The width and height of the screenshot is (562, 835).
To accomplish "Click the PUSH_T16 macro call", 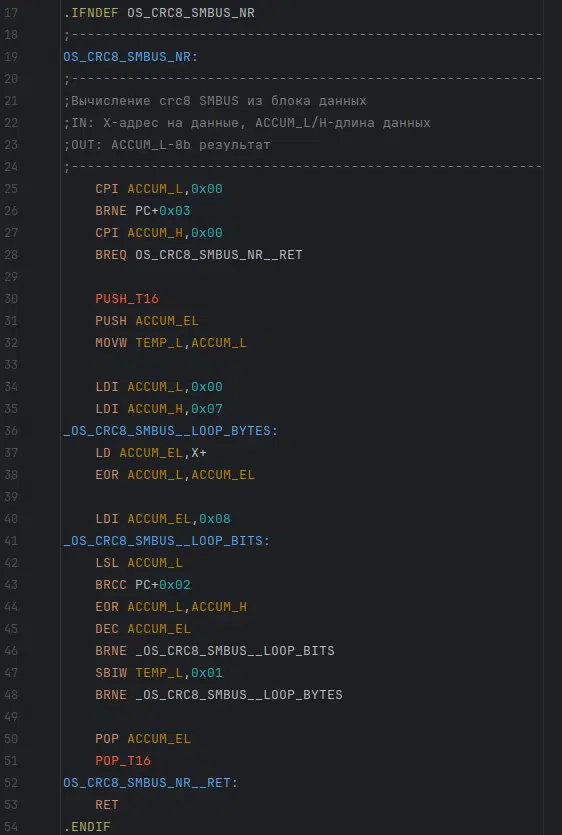I will point(127,299).
